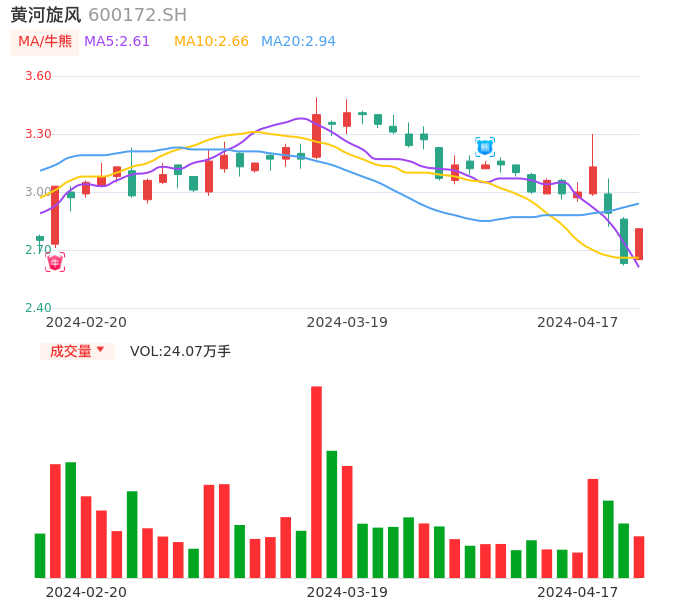
Task: Toggle the MA5:2.61 moving average label
Action: click(x=117, y=41)
